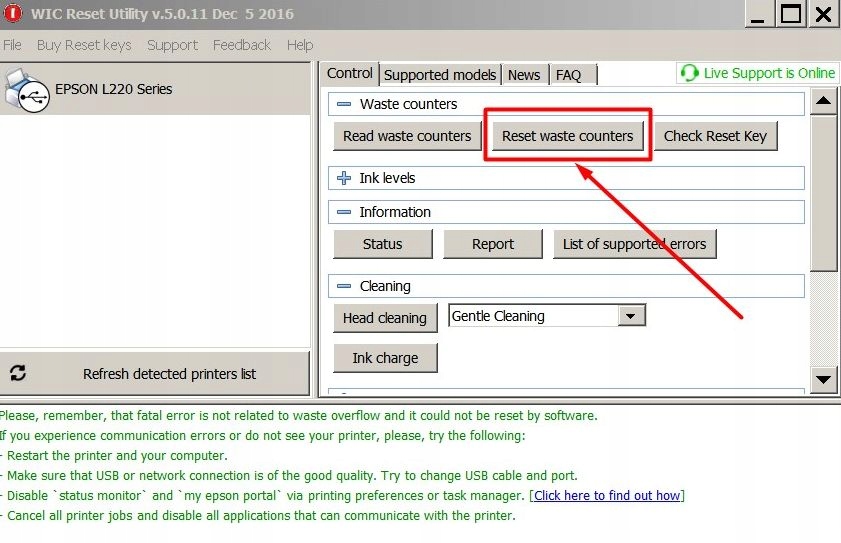Open the Buy Reset keys menu
This screenshot has height=543, width=841.
tap(84, 45)
